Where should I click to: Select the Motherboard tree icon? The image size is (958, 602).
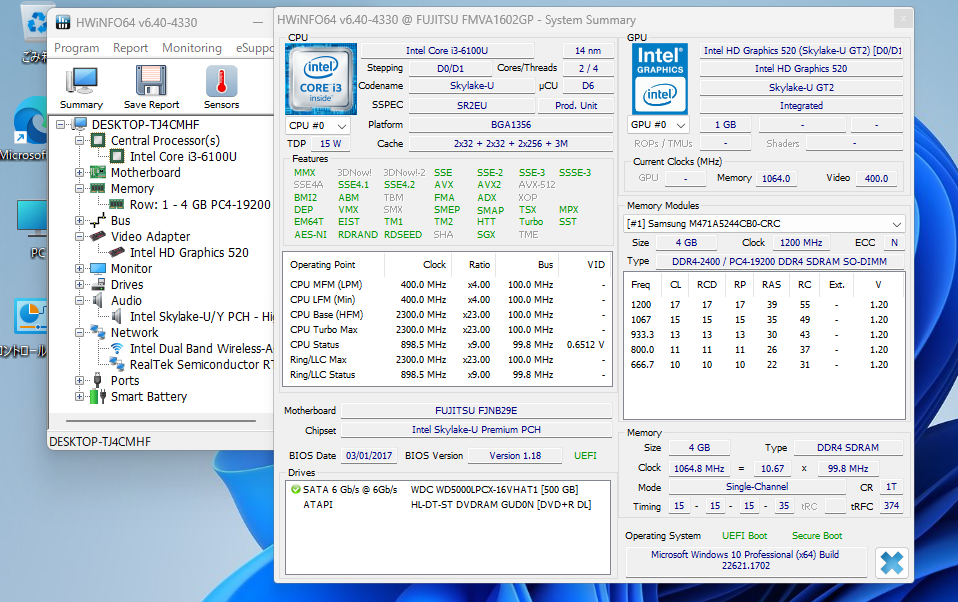tap(98, 172)
